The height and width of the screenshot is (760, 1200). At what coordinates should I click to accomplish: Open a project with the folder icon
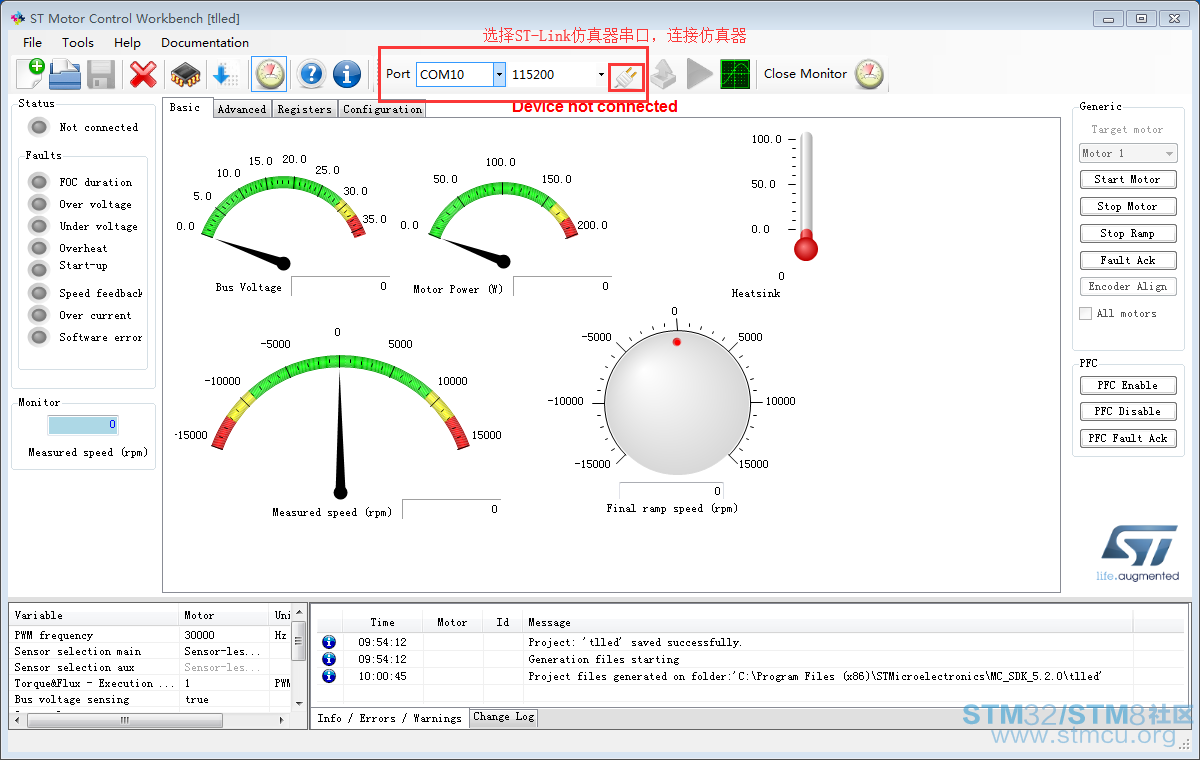(65, 74)
